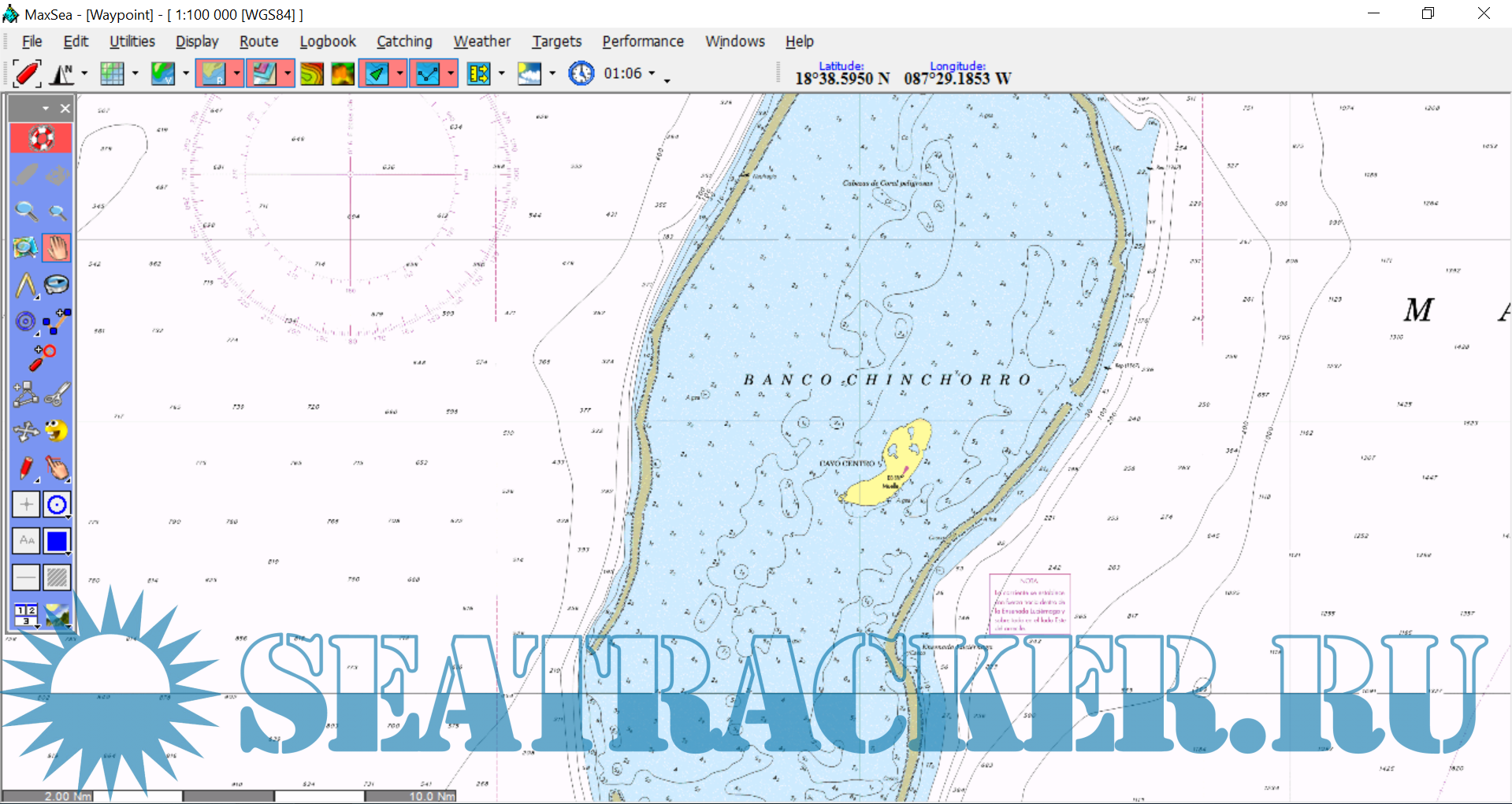Click the blue fill color swatch

click(x=57, y=541)
